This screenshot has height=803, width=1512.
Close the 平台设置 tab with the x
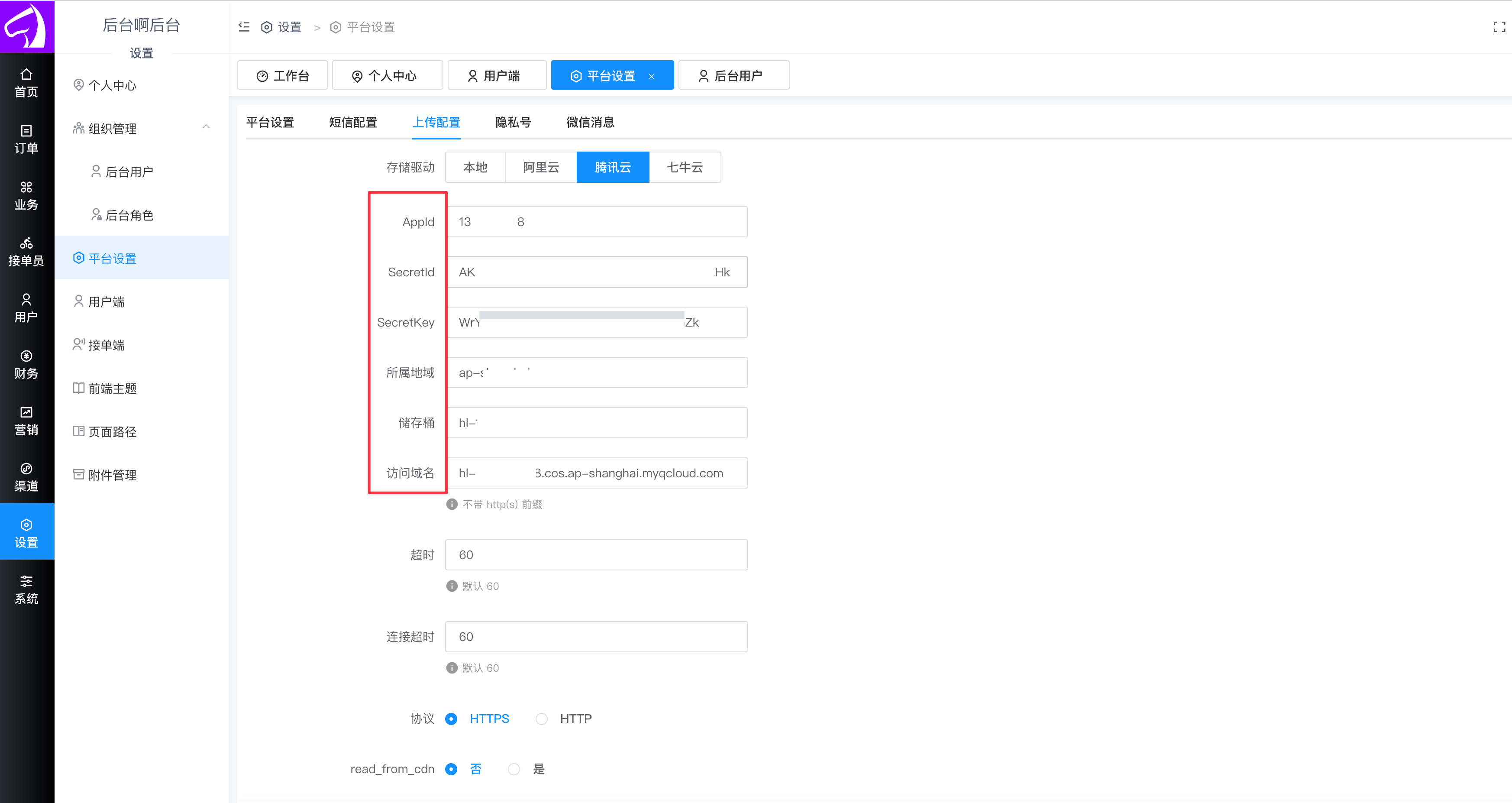652,76
